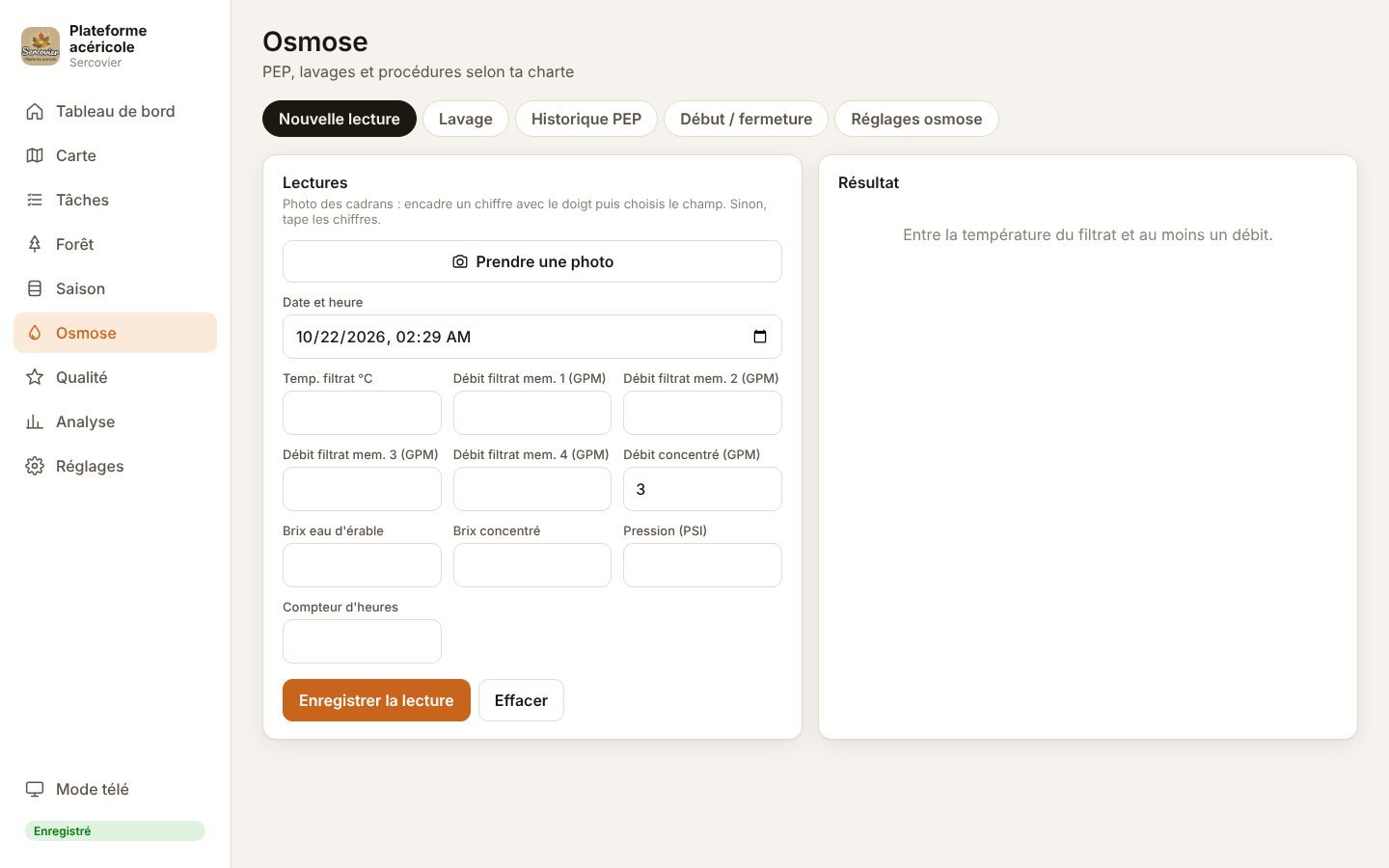Screen dimensions: 1389x868
Task: Click the bar chart icon beside Analyse
Action: tap(35, 421)
